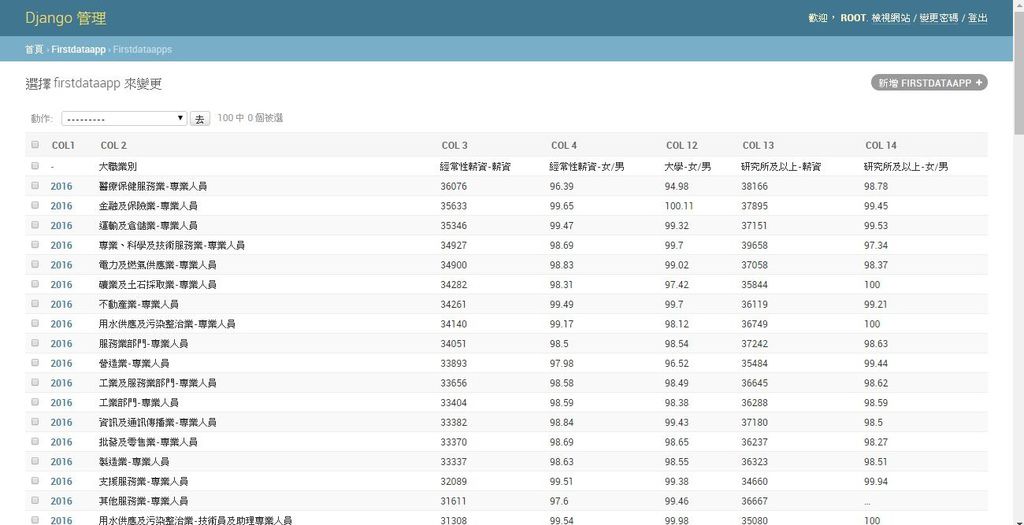The image size is (1024, 525).
Task: Click value 34660 in COL 13
Action: (x=755, y=481)
